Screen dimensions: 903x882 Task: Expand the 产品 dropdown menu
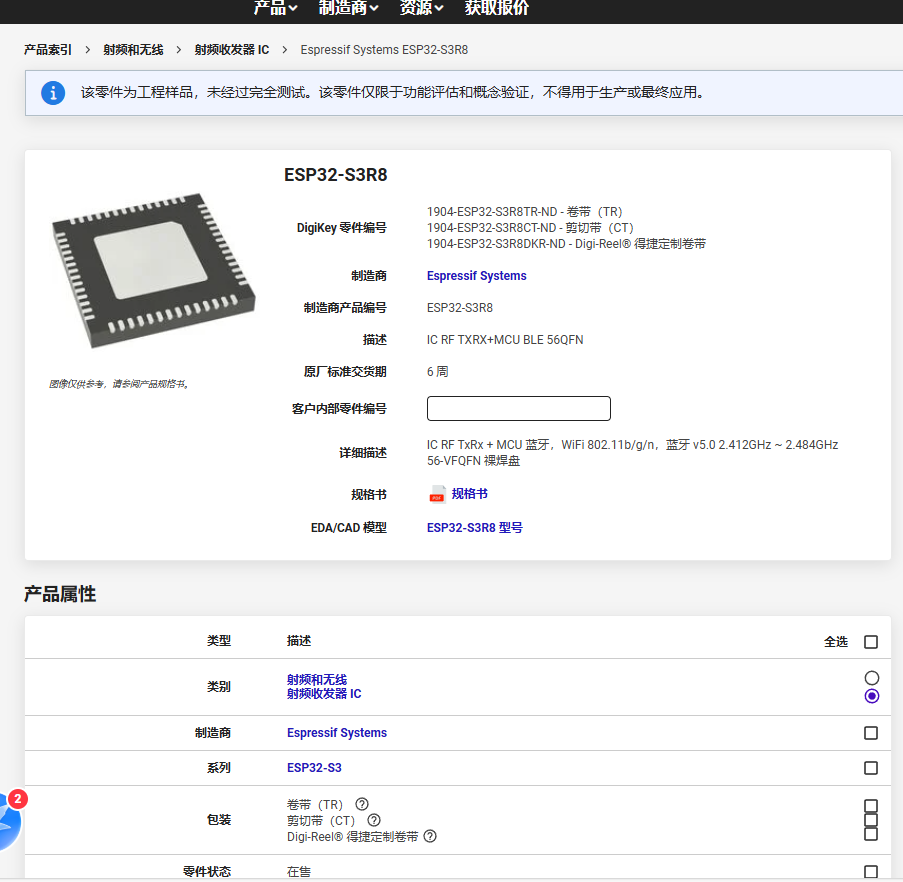pyautogui.click(x=275, y=8)
